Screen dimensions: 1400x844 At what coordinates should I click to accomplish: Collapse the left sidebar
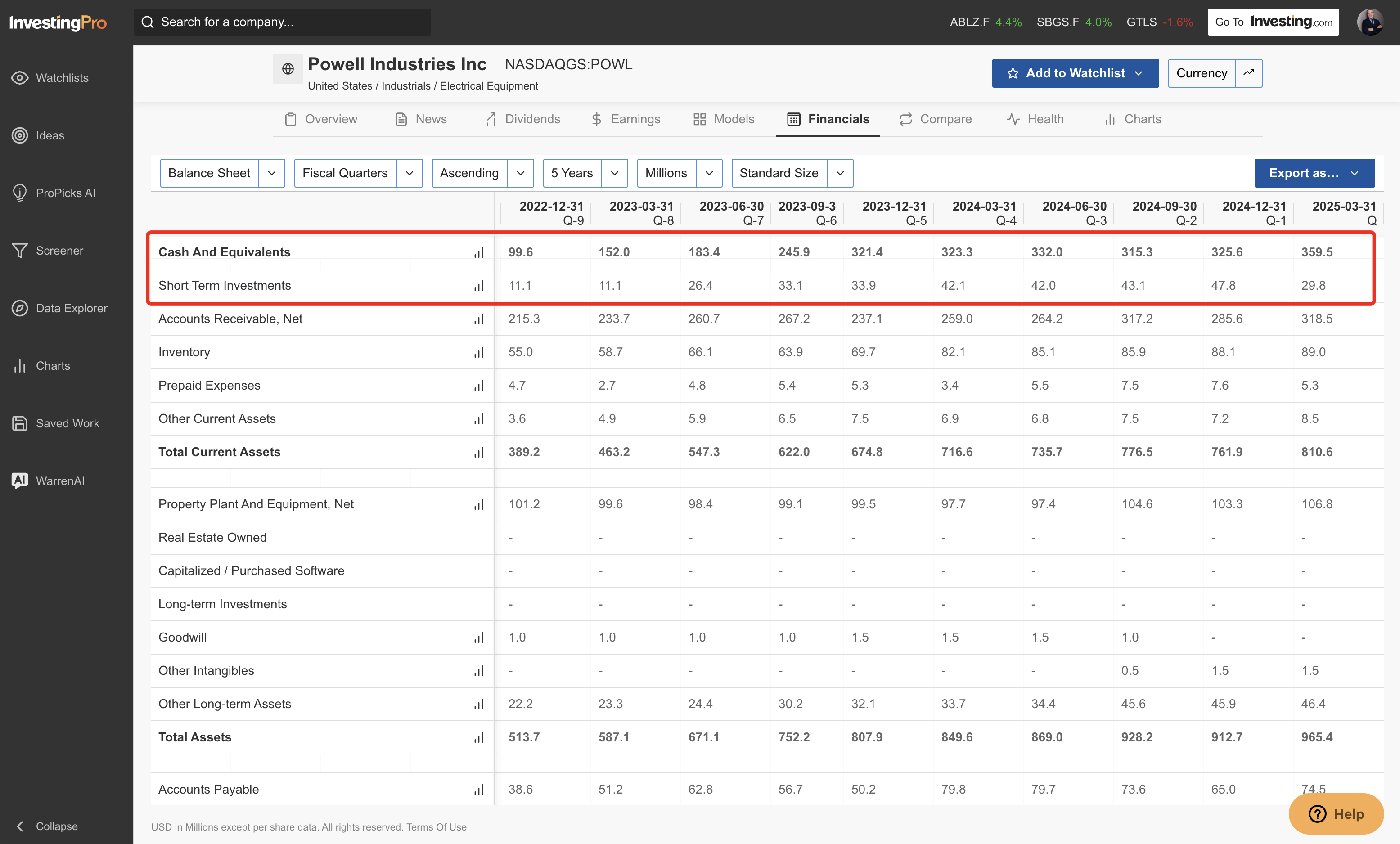pos(47,826)
